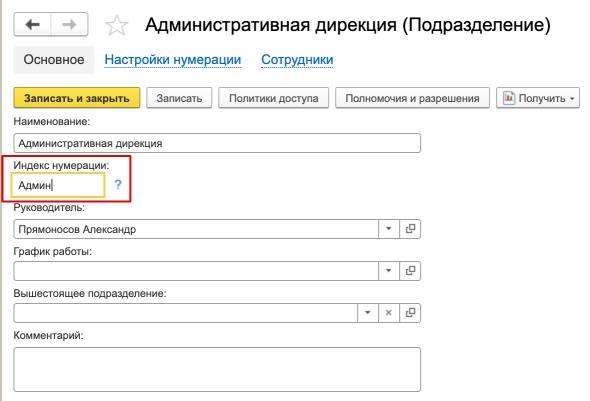
Task: Expand the Руководитель dropdown list
Action: (389, 229)
